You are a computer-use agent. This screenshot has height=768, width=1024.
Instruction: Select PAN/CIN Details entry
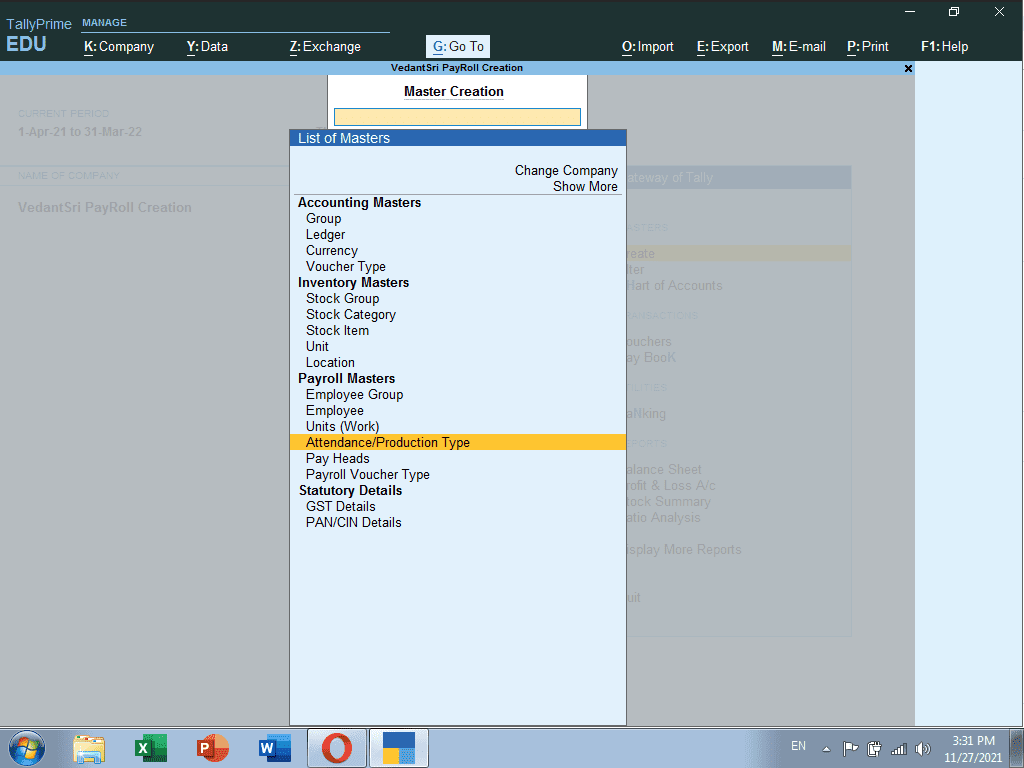click(x=353, y=522)
